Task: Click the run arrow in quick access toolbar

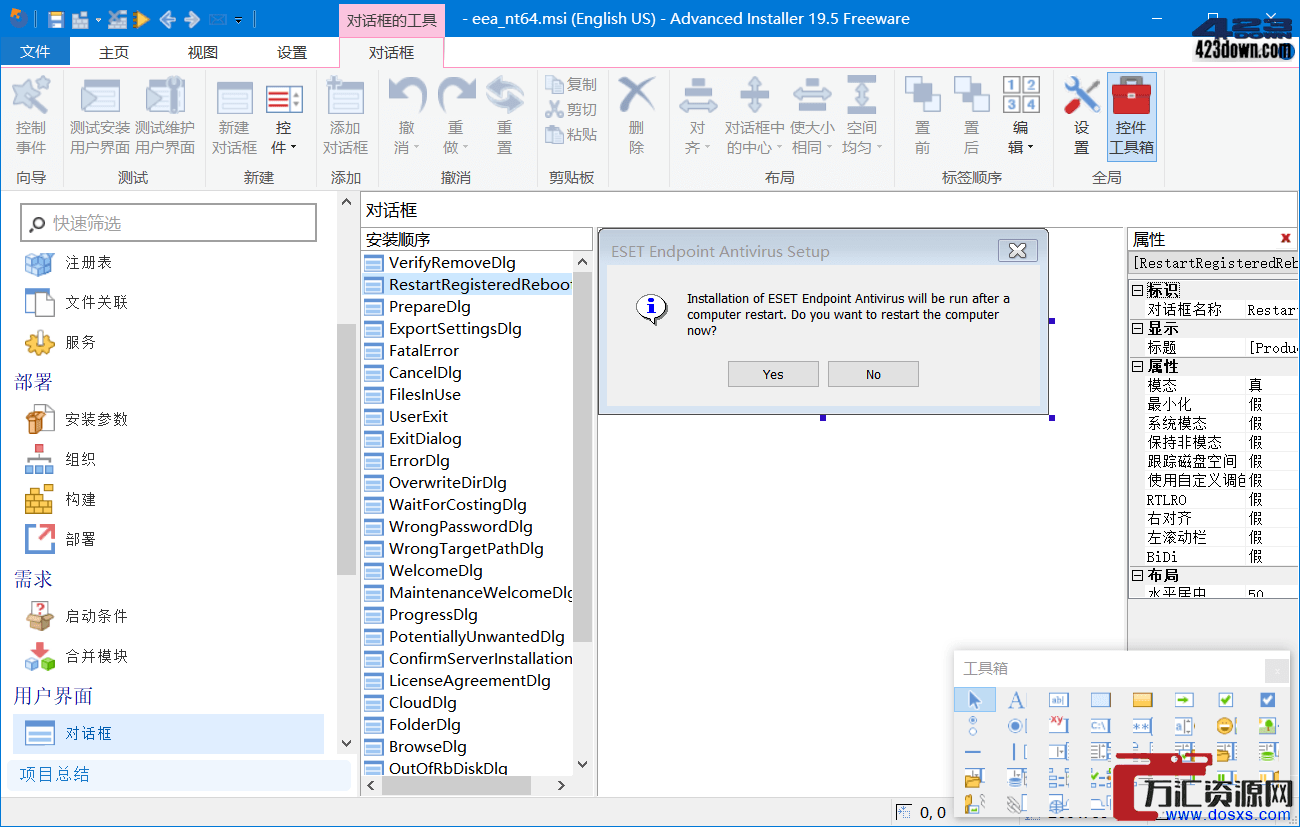Action: click(x=141, y=19)
